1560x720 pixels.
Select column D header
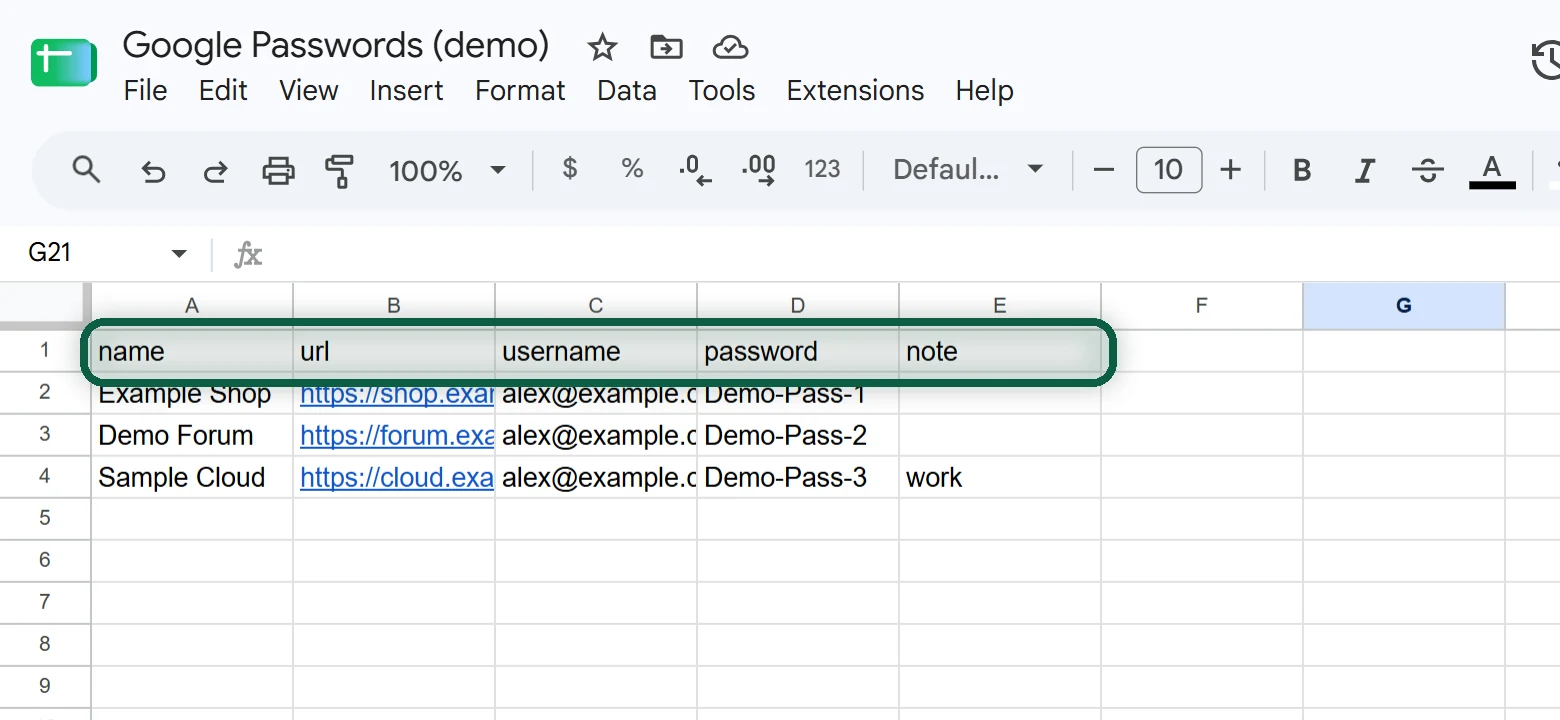pyautogui.click(x=798, y=306)
